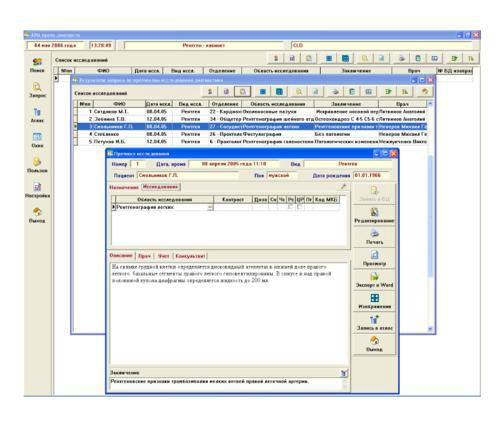Viewport: 500px width, 429px height.
Task: Click Редактирование in the protocol window
Action: [374, 215]
